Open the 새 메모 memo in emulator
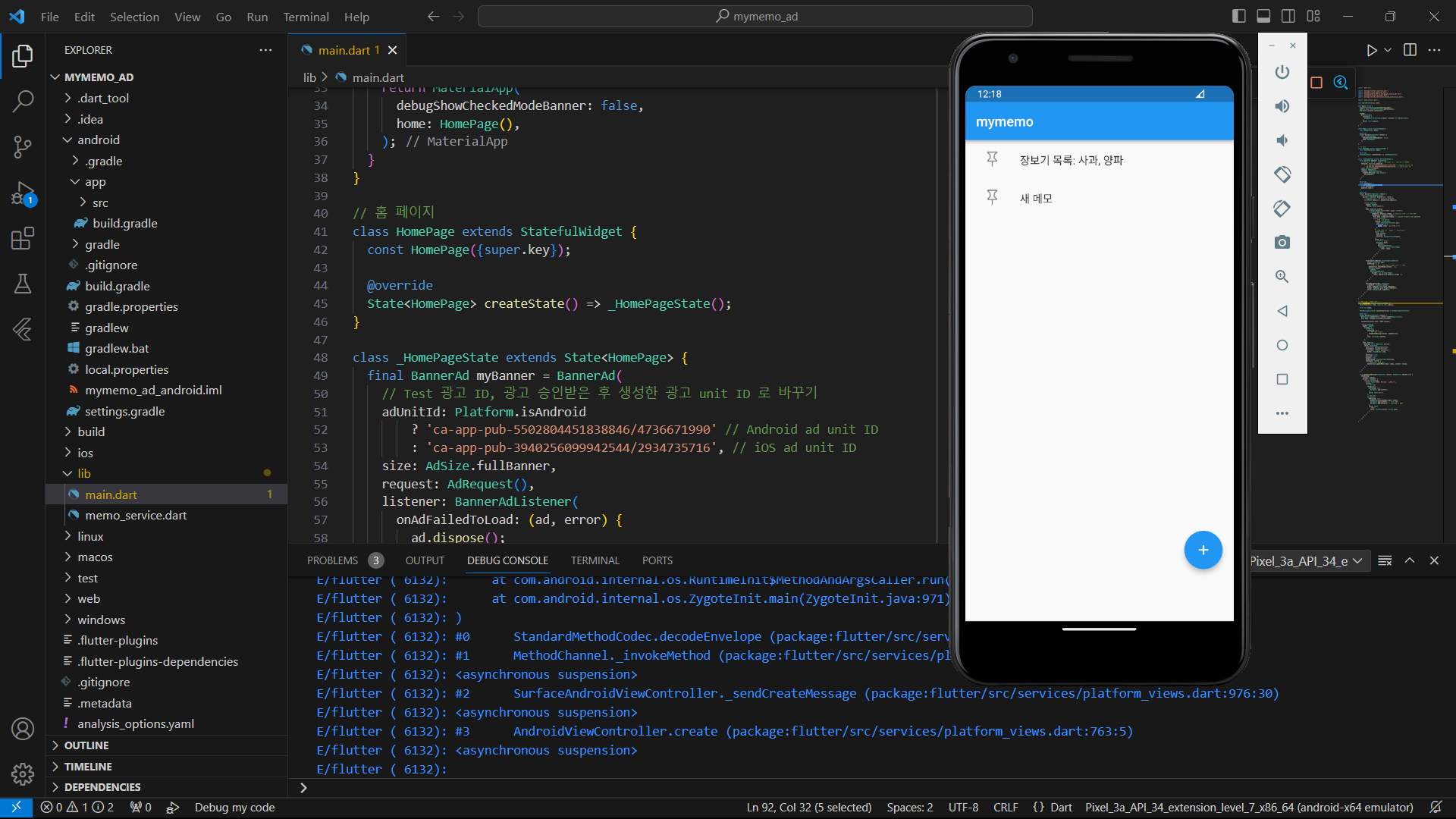This screenshot has width=1456, height=819. point(1100,198)
